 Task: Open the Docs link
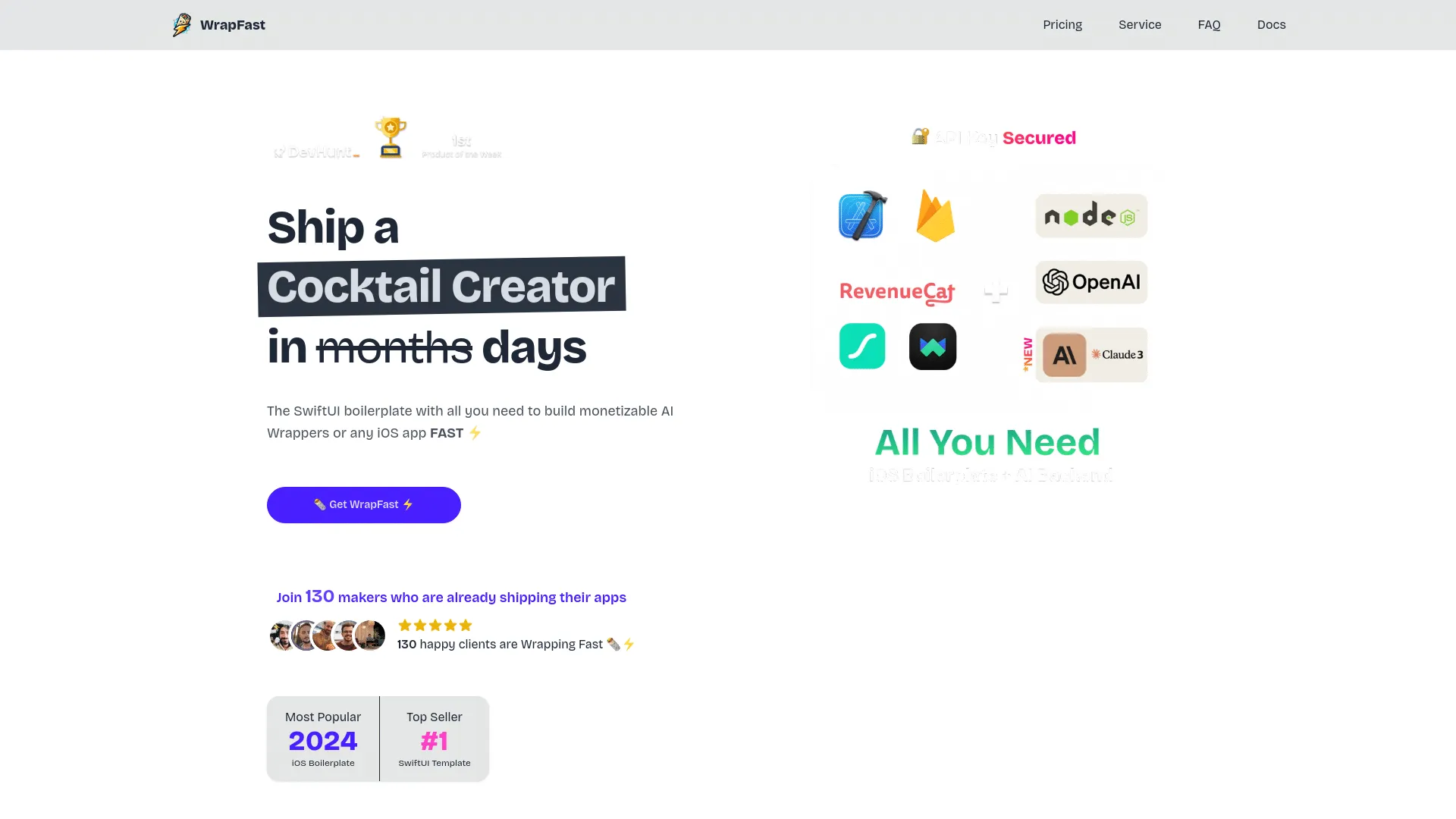pyautogui.click(x=1271, y=25)
